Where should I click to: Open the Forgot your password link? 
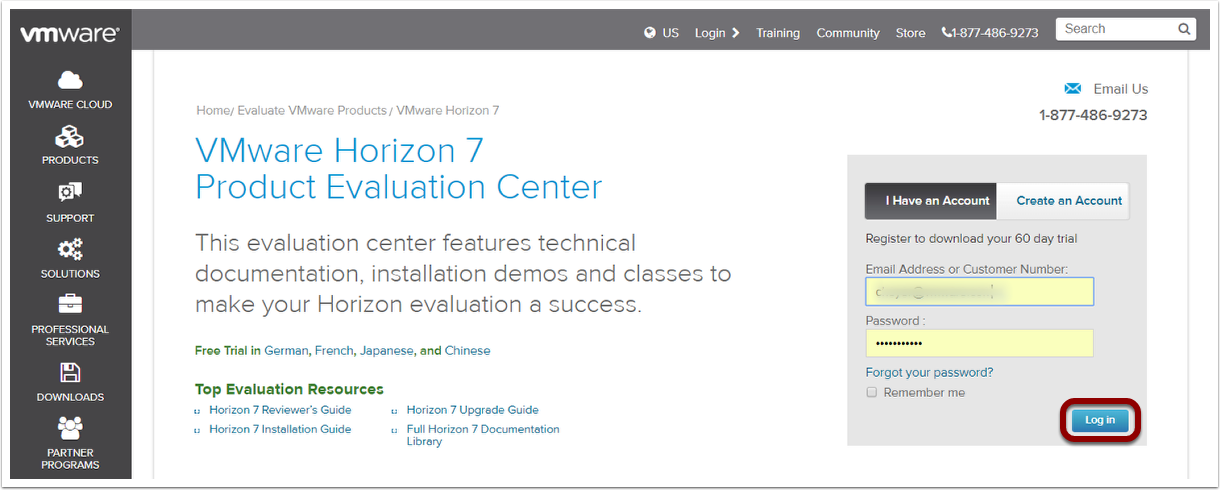tap(929, 372)
